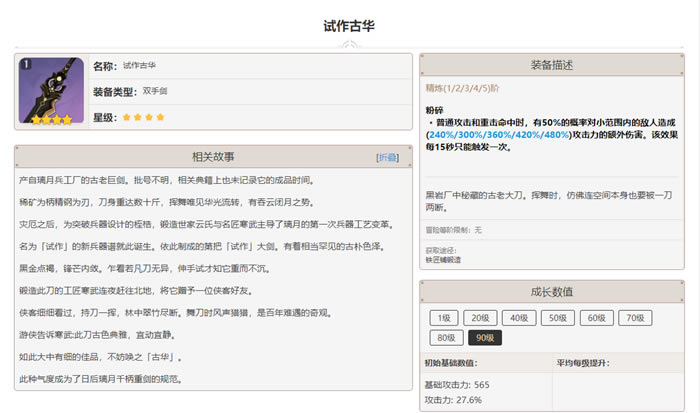The image size is (700, 413).
Task: Choose the 60级 level option
Action: 595,318
